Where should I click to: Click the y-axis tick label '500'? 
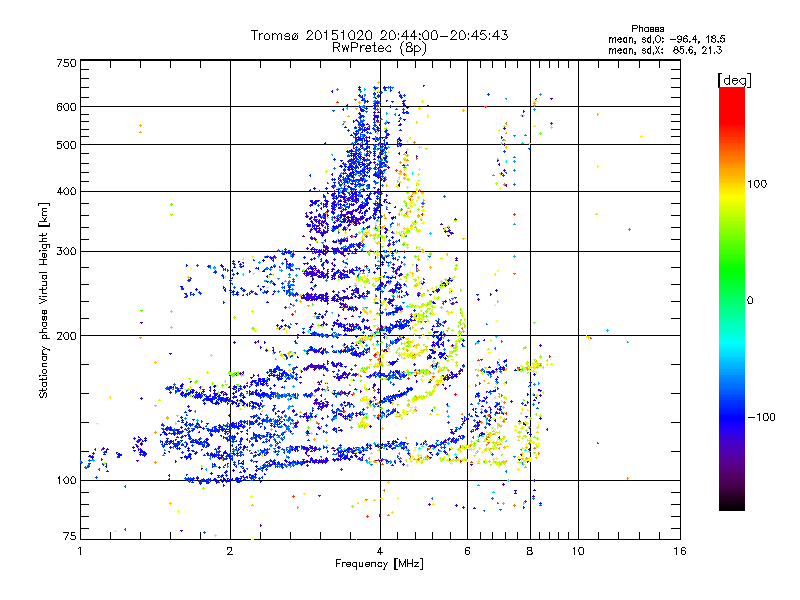[x=66, y=144]
